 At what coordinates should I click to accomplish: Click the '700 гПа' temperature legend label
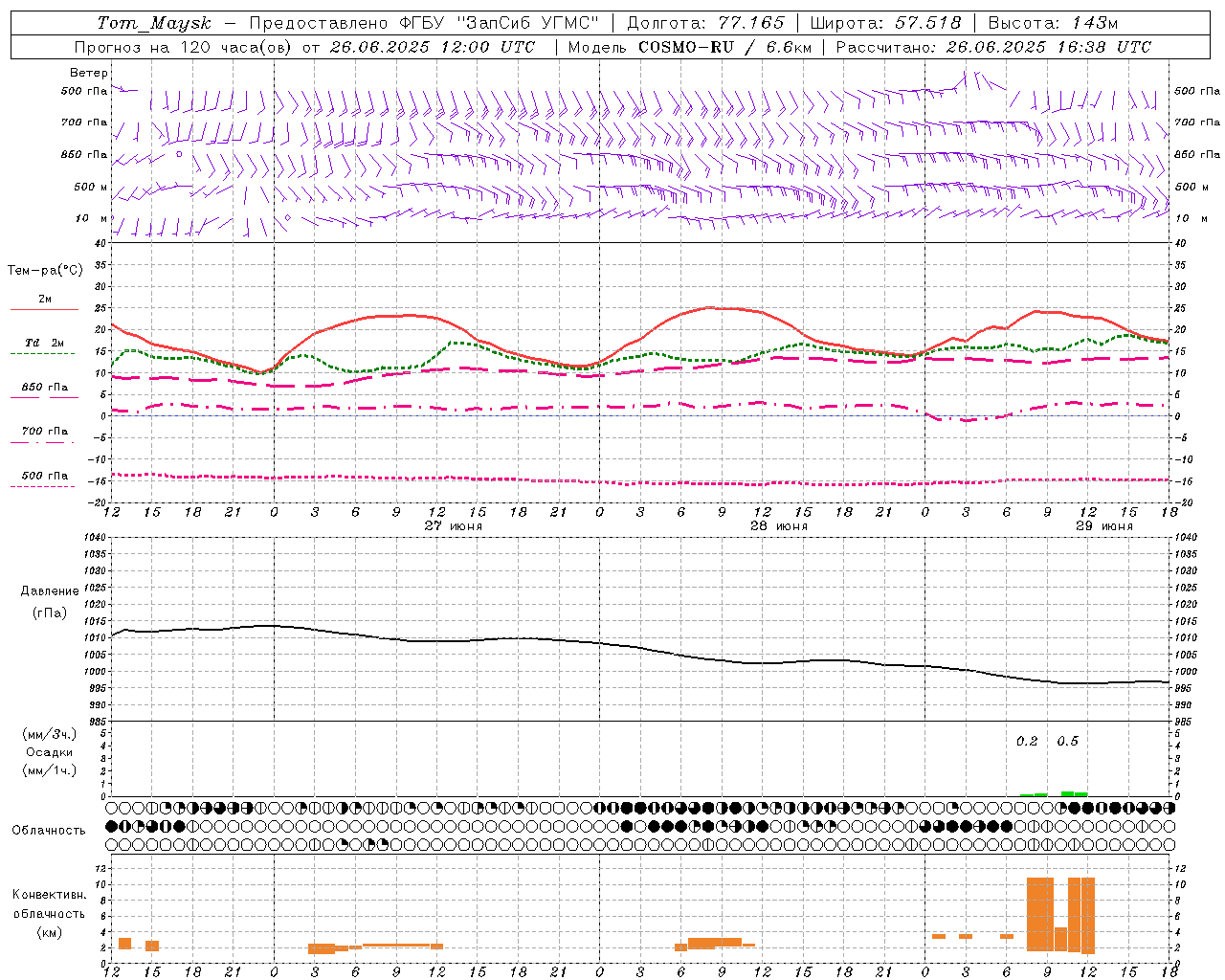[x=45, y=432]
